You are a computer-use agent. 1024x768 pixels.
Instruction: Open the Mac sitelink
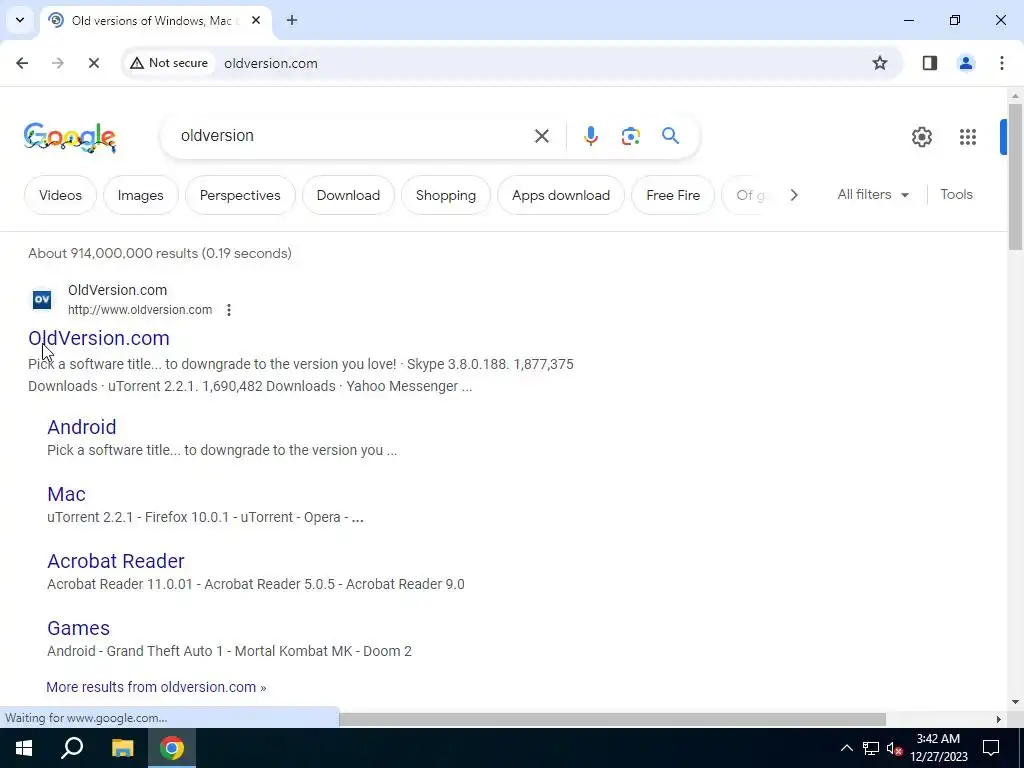coord(66,494)
